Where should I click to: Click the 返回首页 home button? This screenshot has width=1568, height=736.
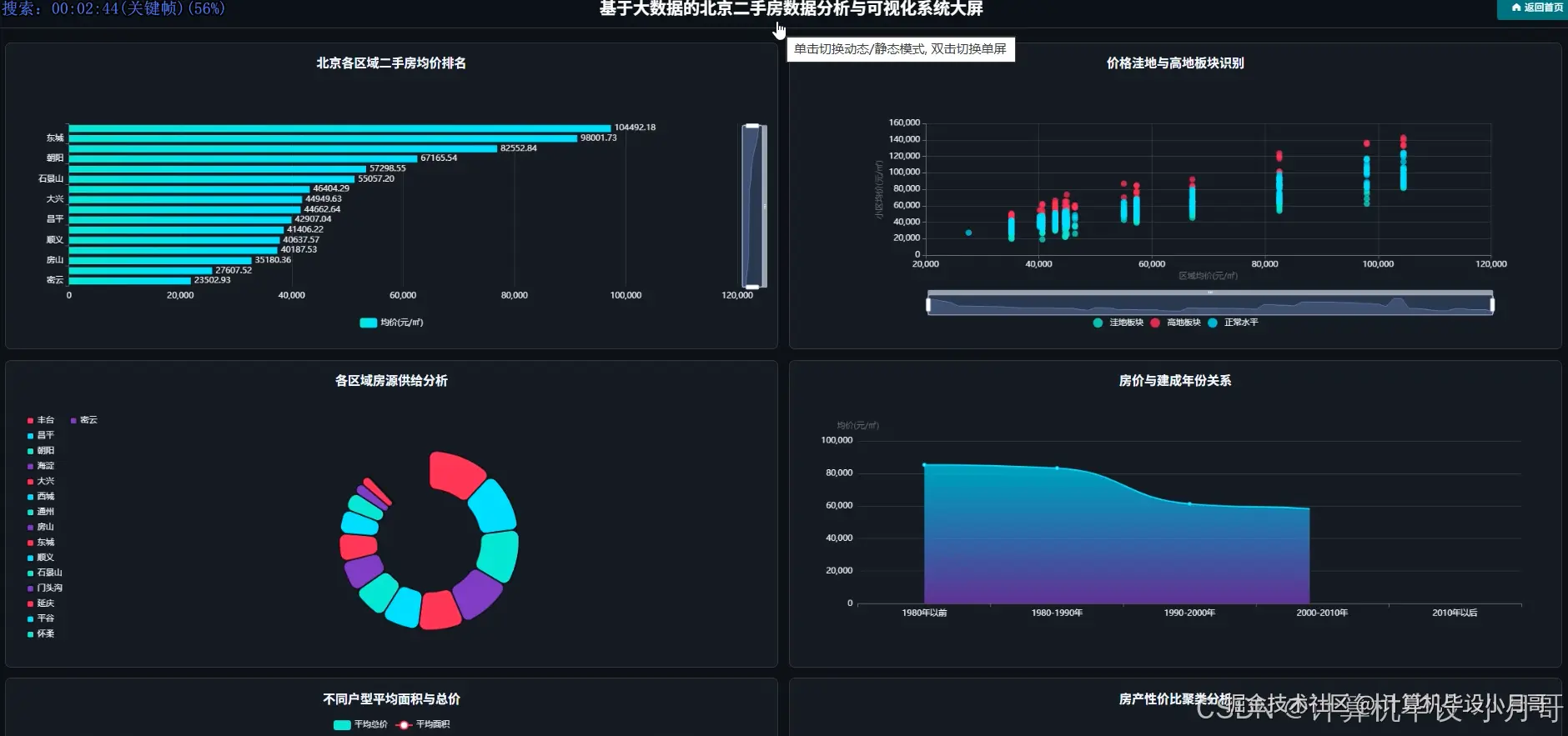[1537, 8]
